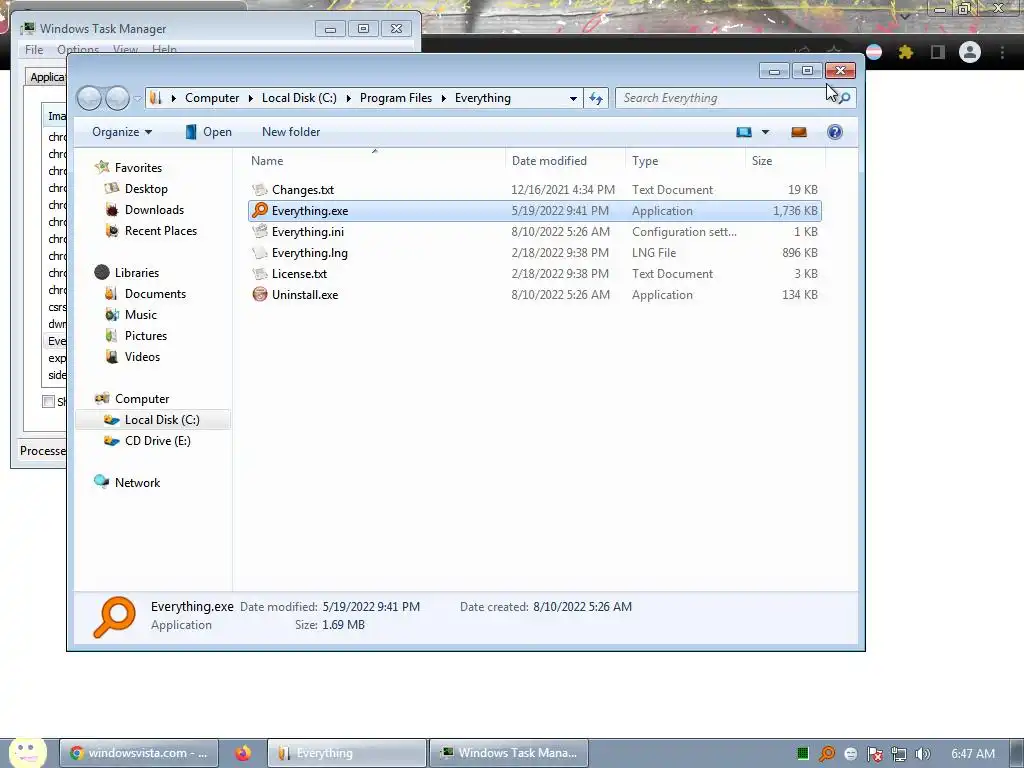Click the folder icon in the address bar

tap(155, 98)
